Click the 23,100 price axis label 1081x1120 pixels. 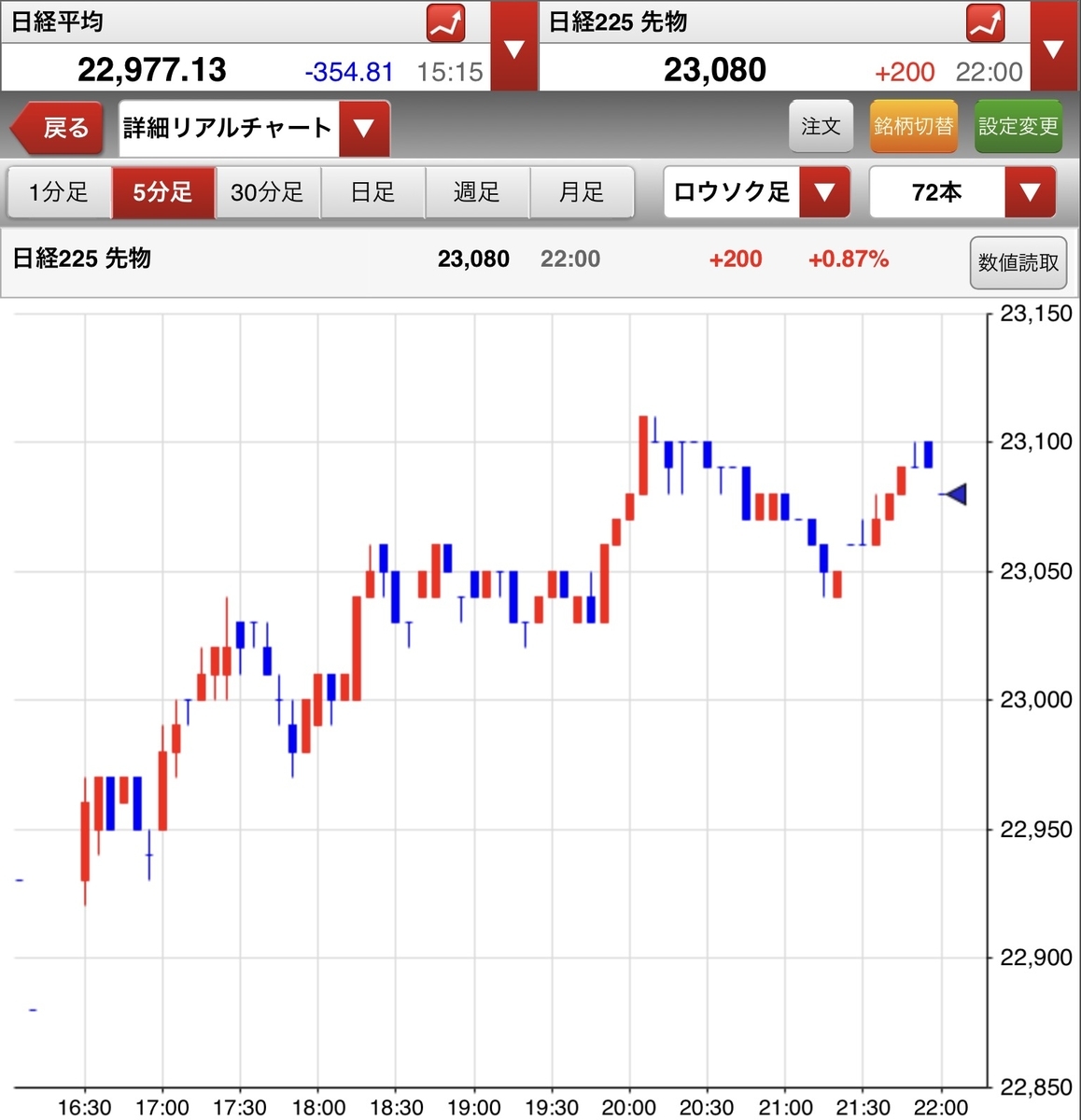tap(1036, 441)
